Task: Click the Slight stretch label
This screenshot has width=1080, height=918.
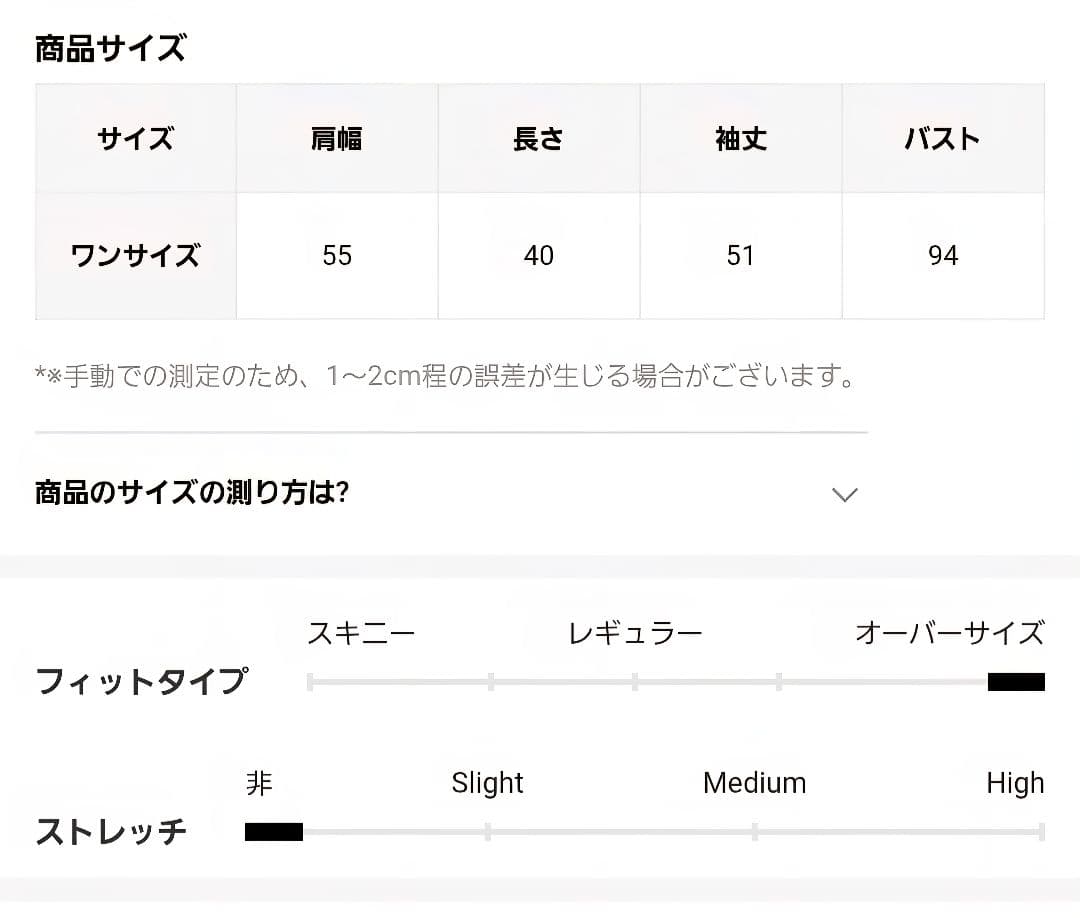Action: [487, 783]
